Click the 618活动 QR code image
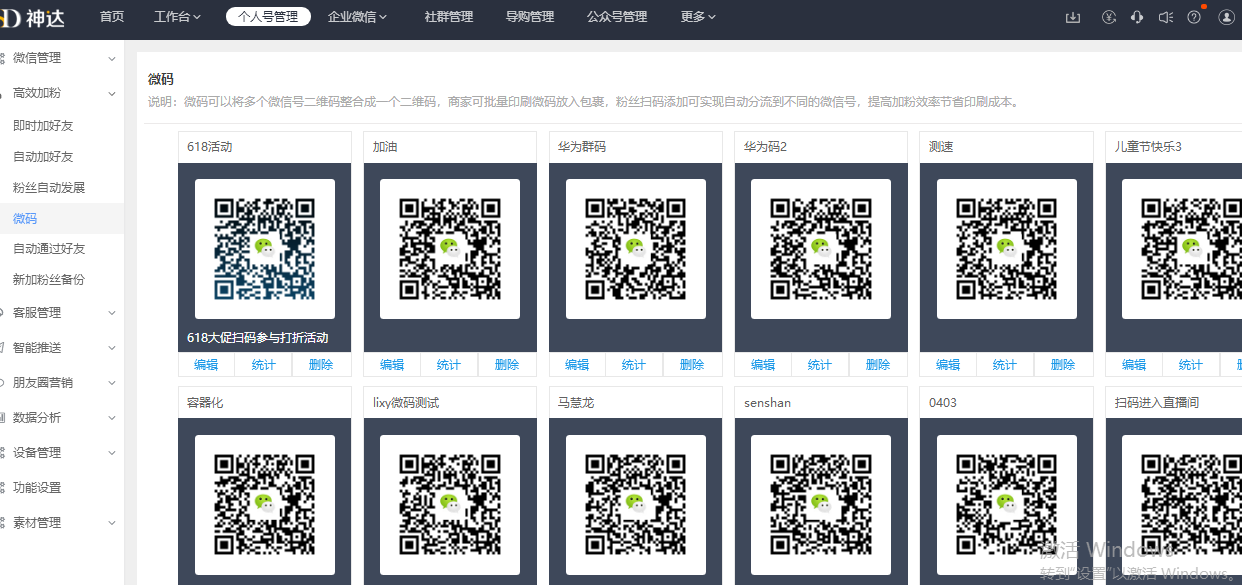 tap(265, 249)
